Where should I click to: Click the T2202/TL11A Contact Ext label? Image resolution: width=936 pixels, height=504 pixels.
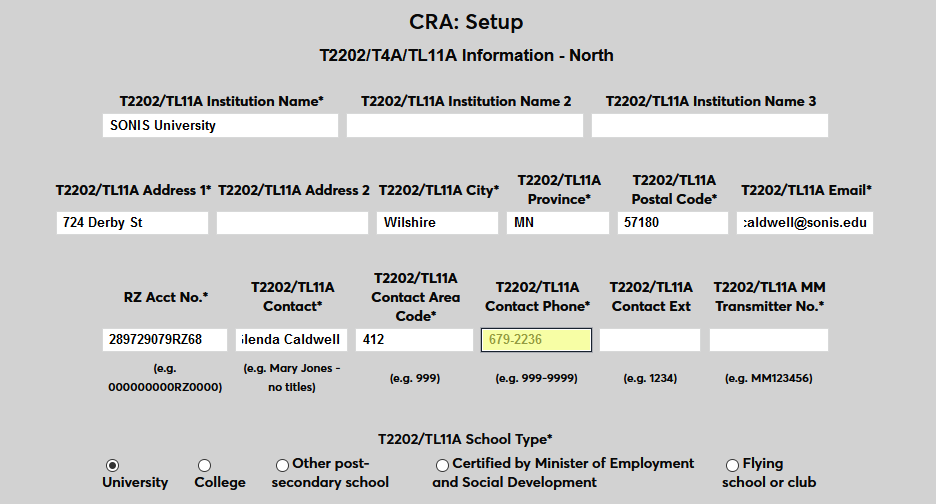tap(651, 297)
